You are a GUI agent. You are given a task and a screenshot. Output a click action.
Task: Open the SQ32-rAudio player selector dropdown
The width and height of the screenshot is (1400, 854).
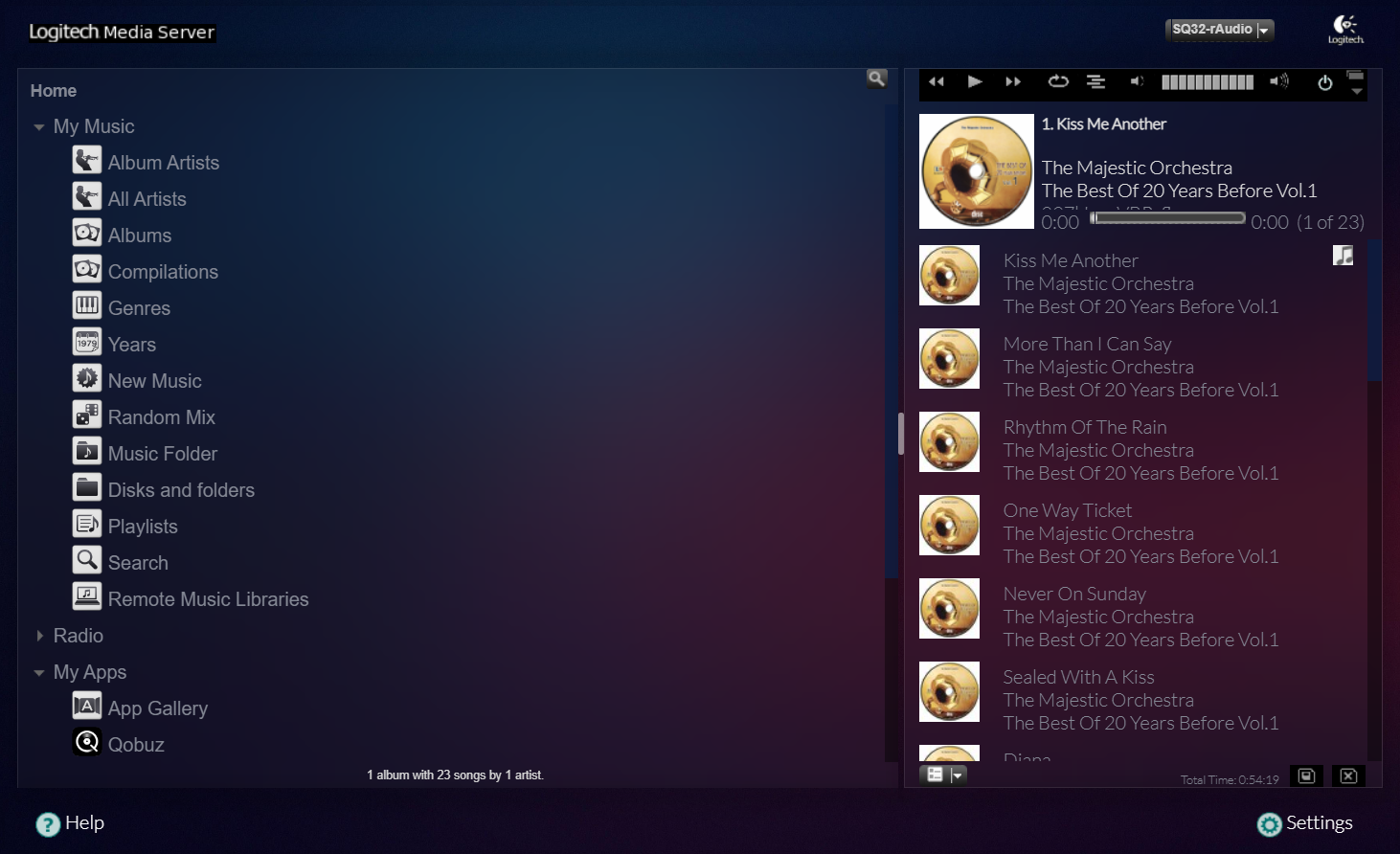(x=1219, y=30)
